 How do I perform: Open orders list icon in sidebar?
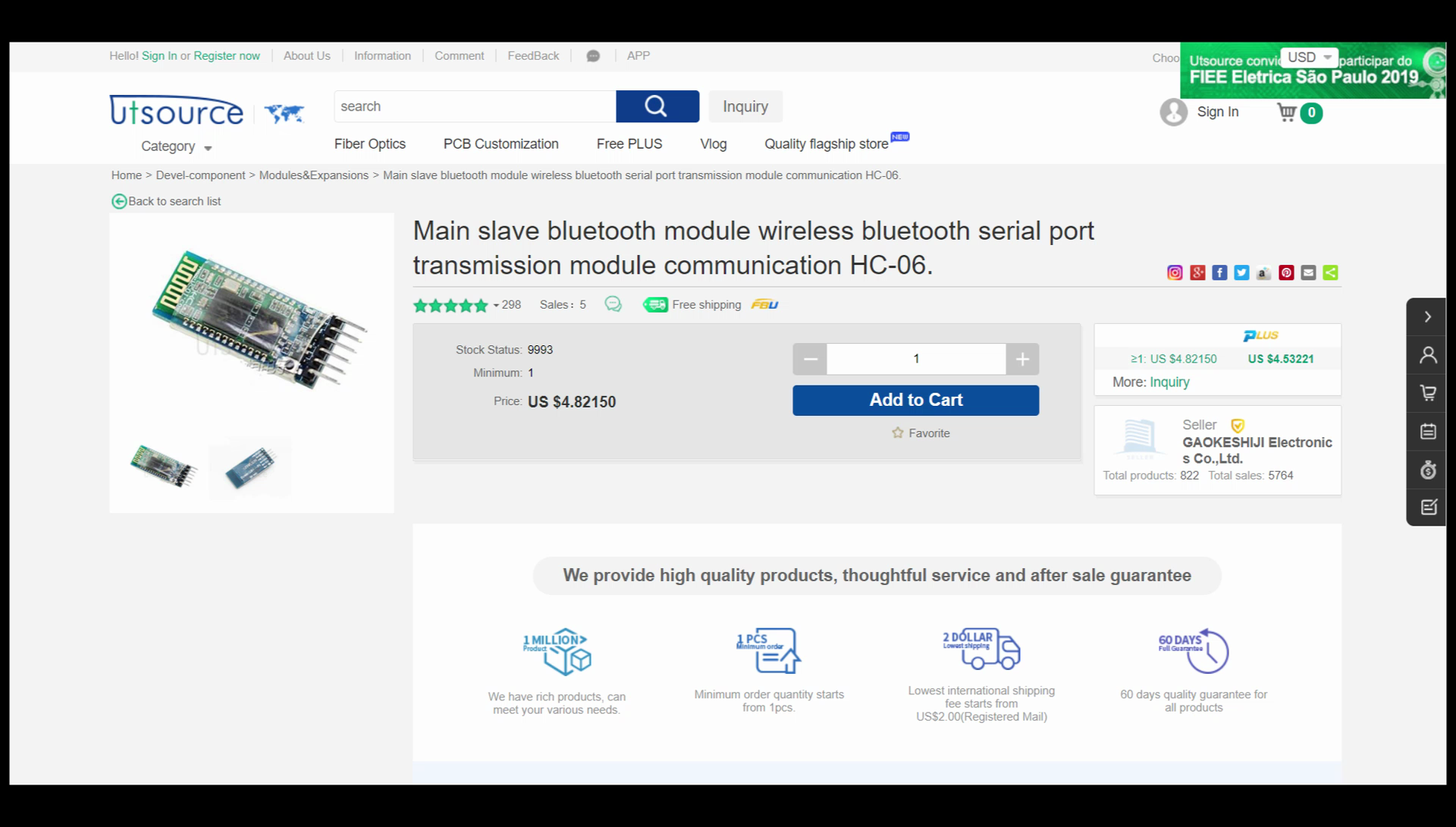1428,432
